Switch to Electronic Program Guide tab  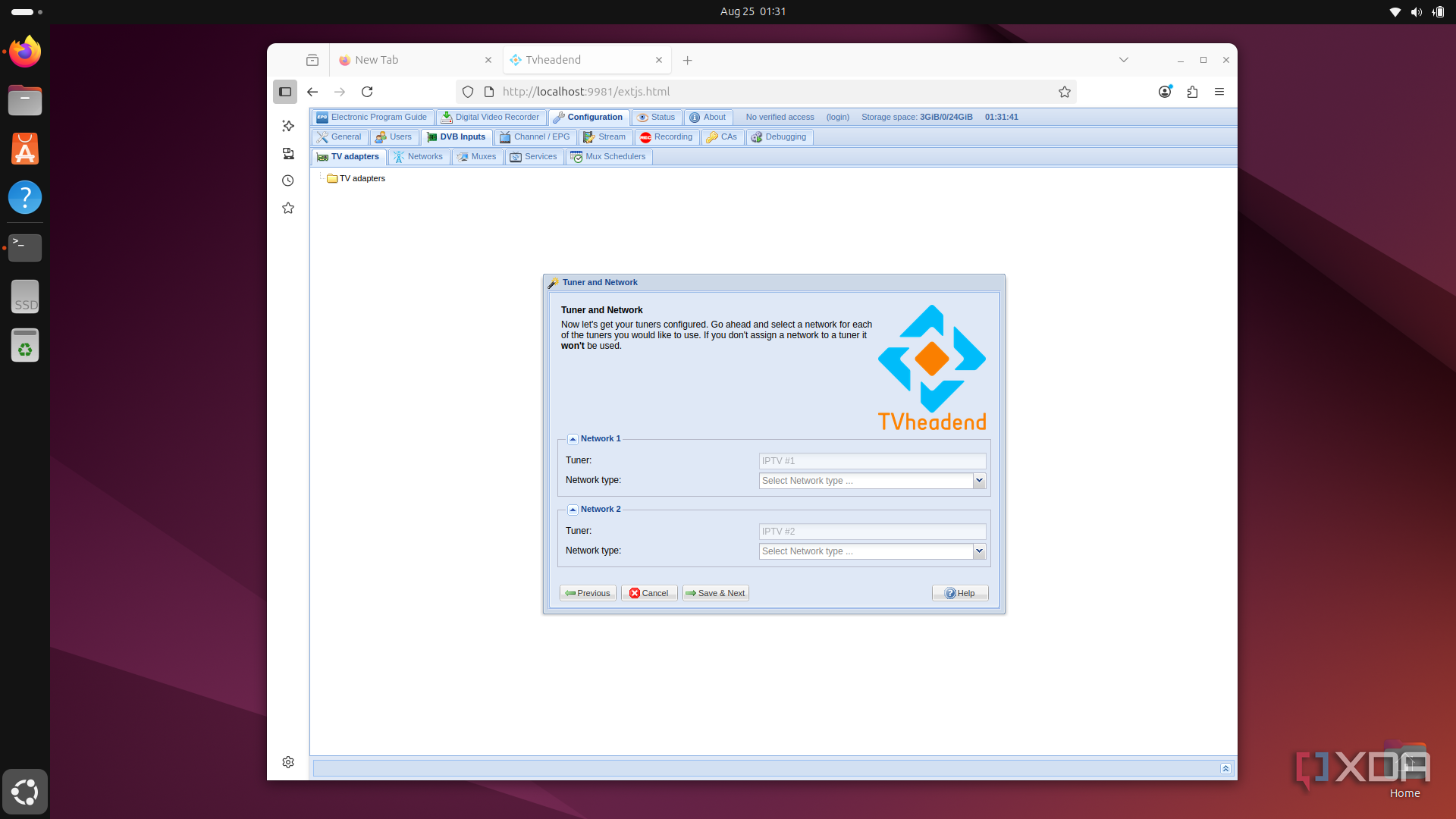click(372, 117)
